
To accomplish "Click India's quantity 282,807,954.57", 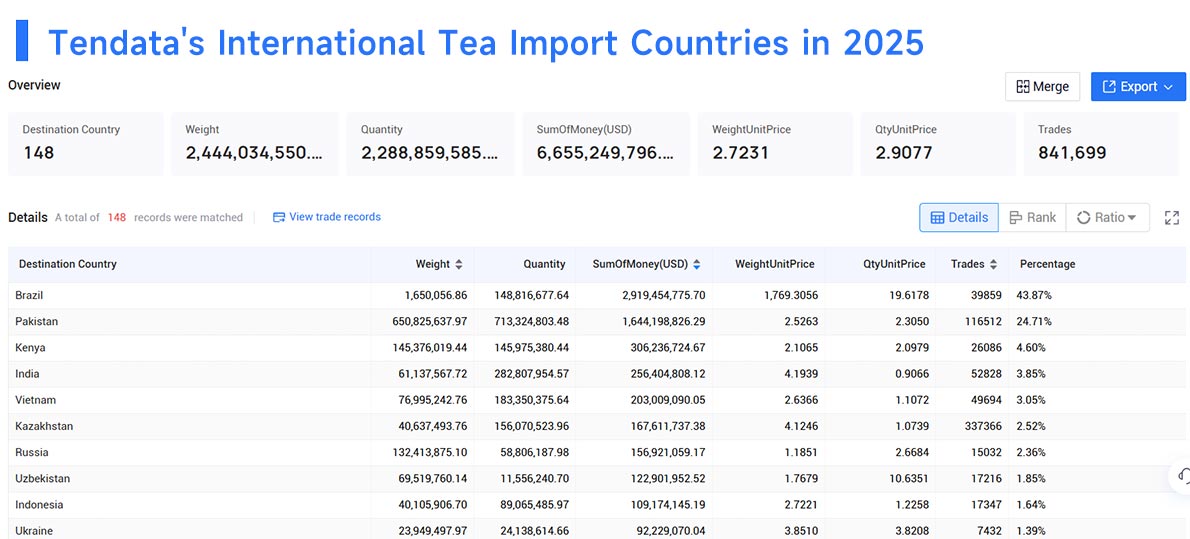I will (x=531, y=374).
